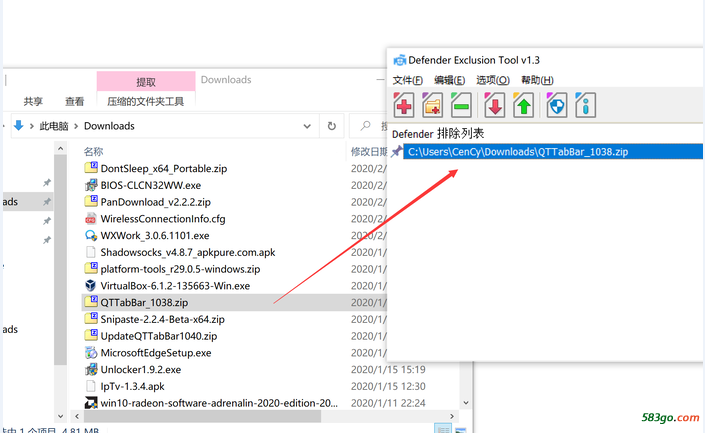Click the Explorer refresh button
705x433 pixels.
(x=332, y=126)
